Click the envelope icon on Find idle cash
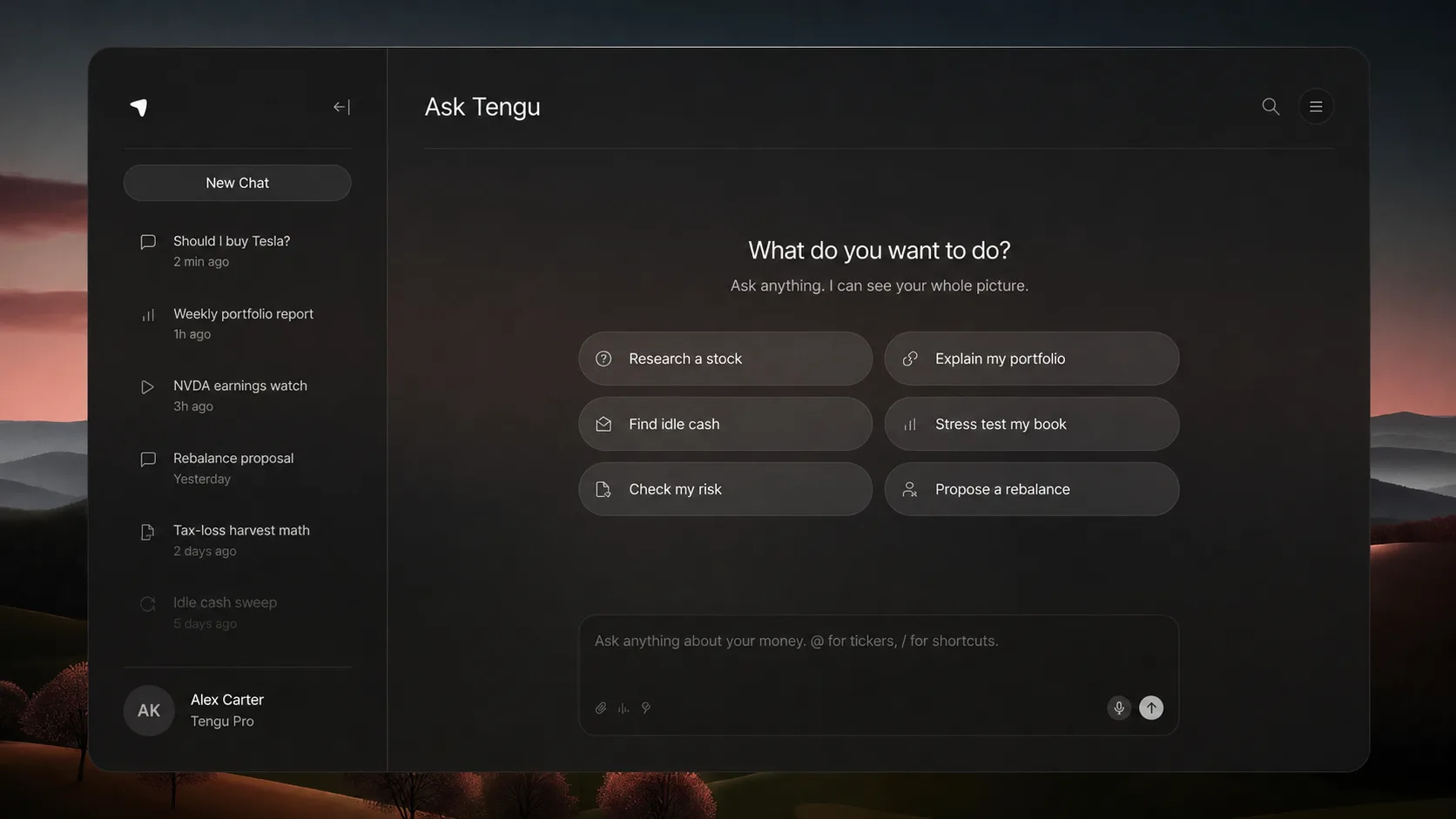The height and width of the screenshot is (819, 1456). pos(603,424)
